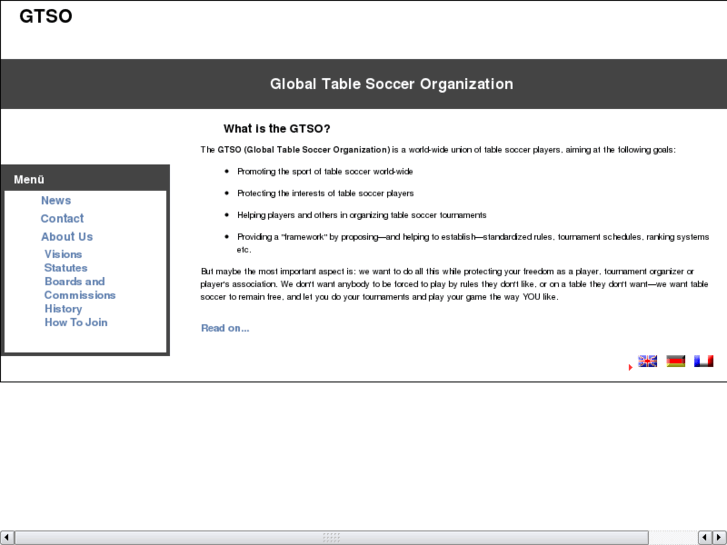This screenshot has height=545, width=727.
Task: Open Boards and Commissions page
Action: tap(80, 288)
